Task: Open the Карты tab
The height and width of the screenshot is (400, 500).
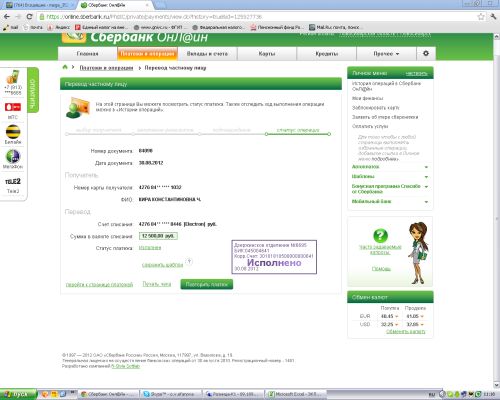Action: 267,53
